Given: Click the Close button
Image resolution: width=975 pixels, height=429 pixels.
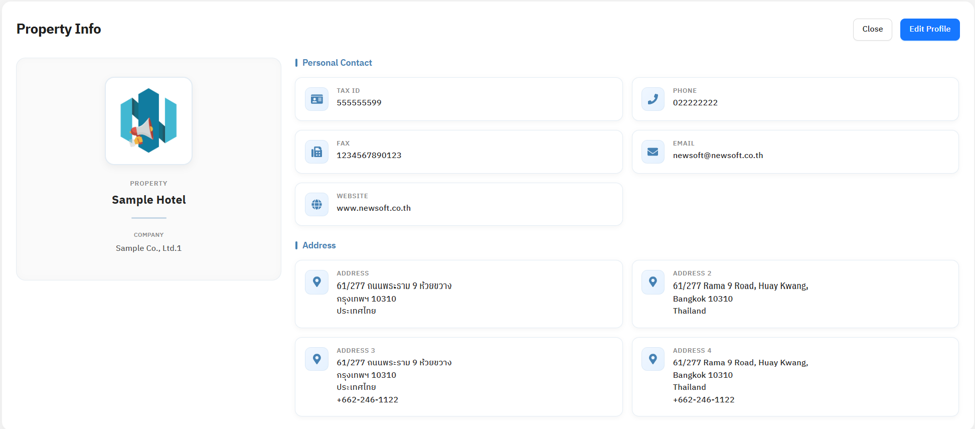Looking at the screenshot, I should coord(872,29).
